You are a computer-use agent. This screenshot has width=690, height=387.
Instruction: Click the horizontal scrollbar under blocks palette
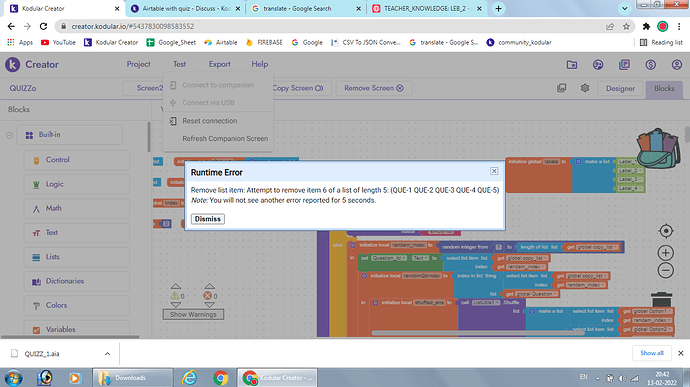pyautogui.click(x=70, y=337)
